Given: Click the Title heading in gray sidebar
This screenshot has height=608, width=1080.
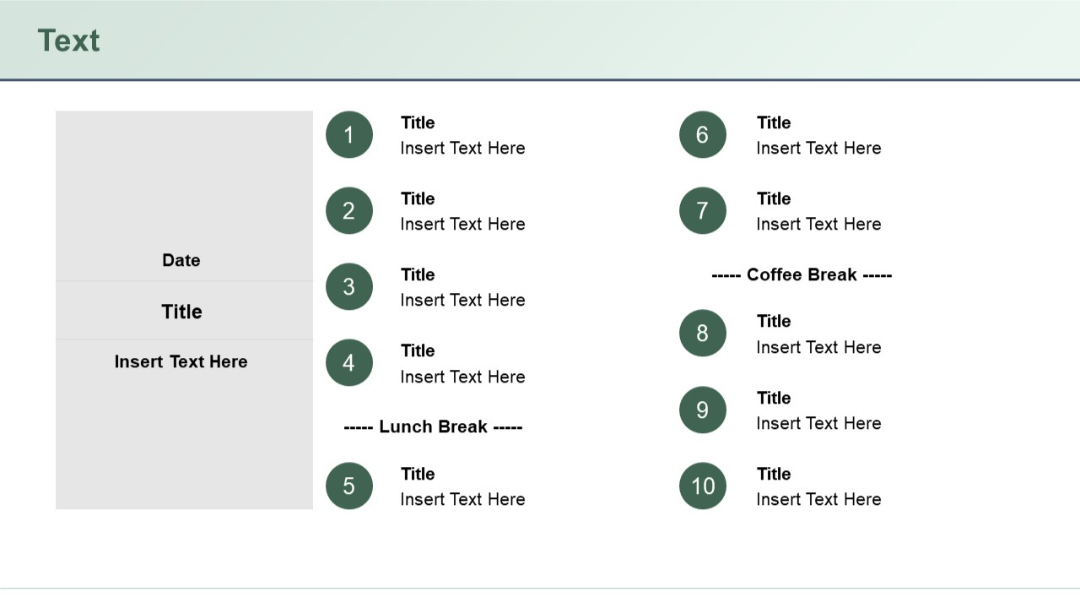Looking at the screenshot, I should 181,311.
